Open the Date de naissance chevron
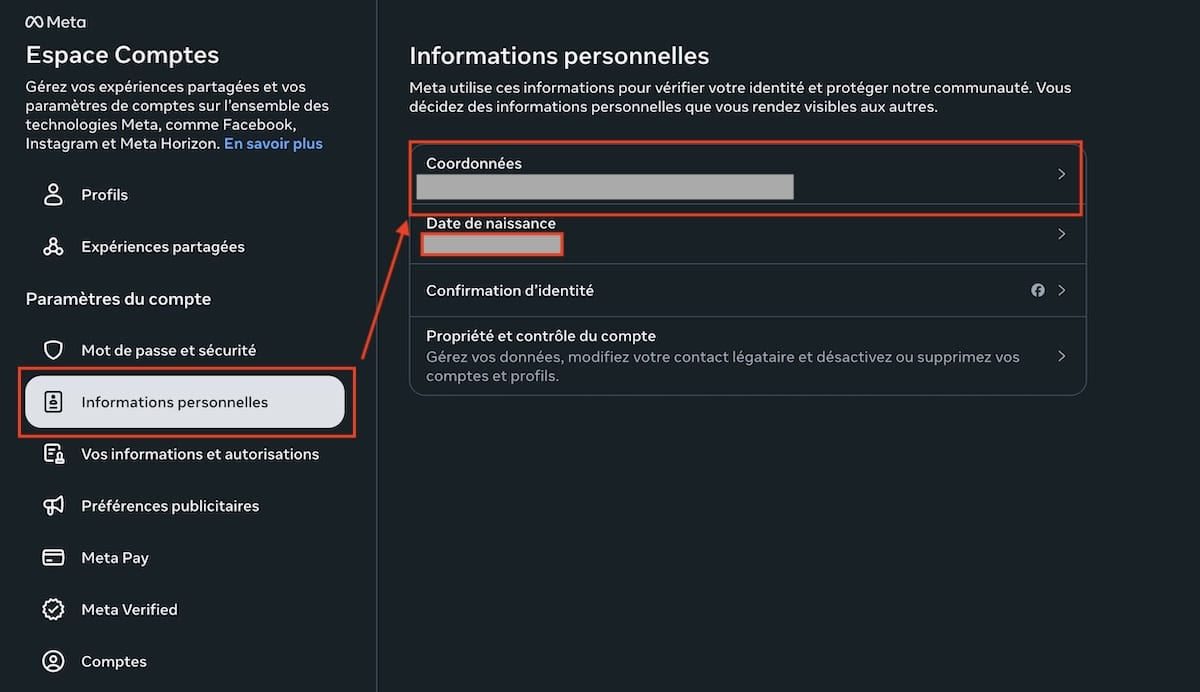This screenshot has width=1200, height=692. pos(1062,234)
